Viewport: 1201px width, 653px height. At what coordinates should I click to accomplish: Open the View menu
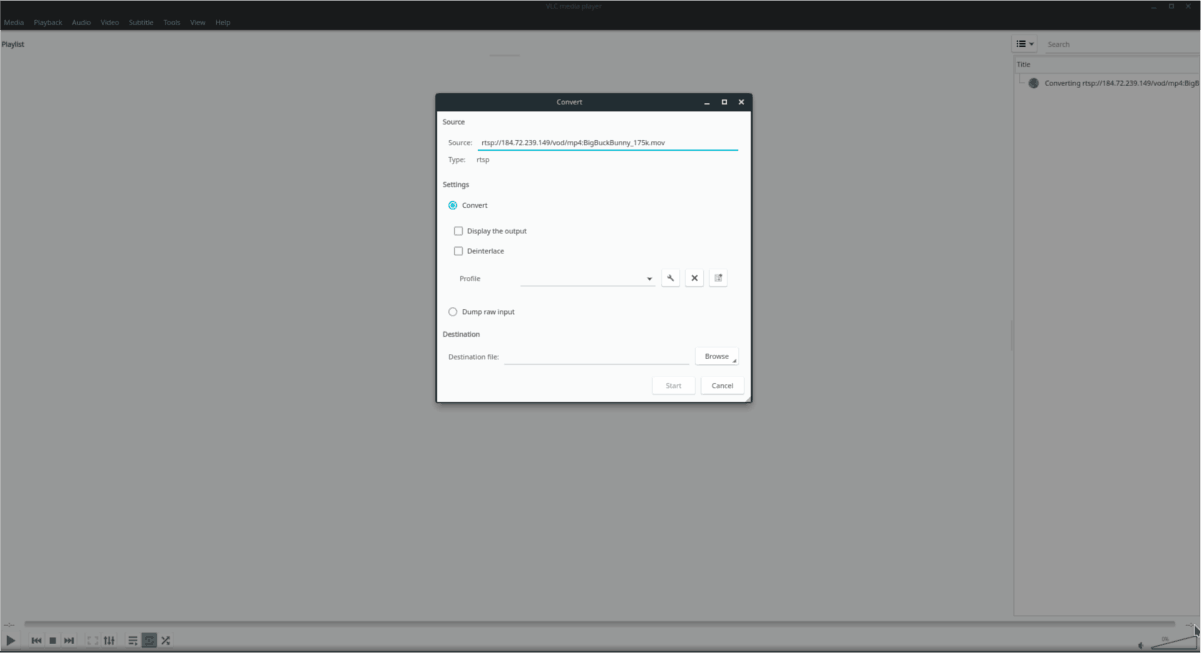point(198,22)
